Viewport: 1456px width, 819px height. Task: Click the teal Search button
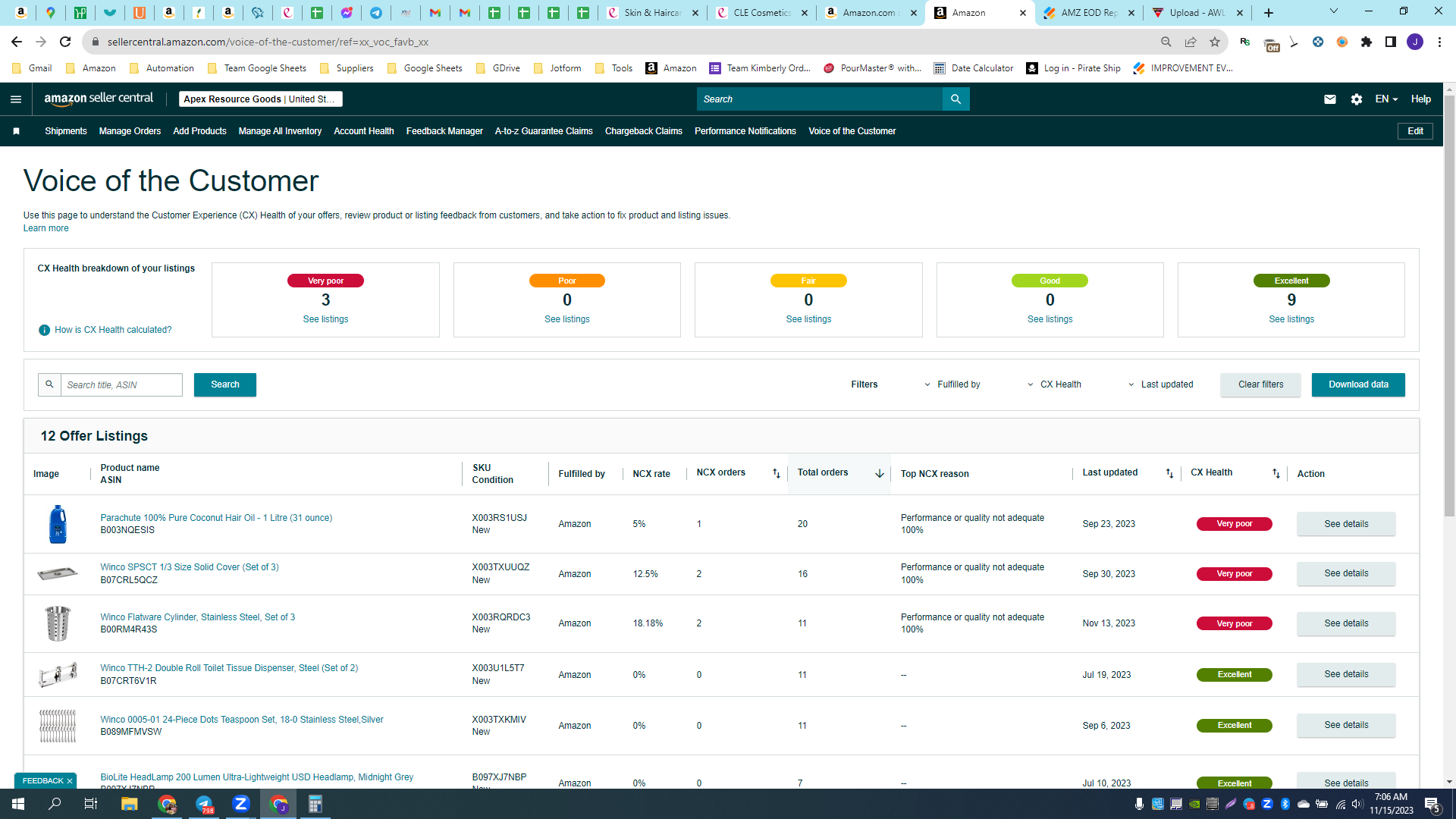coord(225,384)
